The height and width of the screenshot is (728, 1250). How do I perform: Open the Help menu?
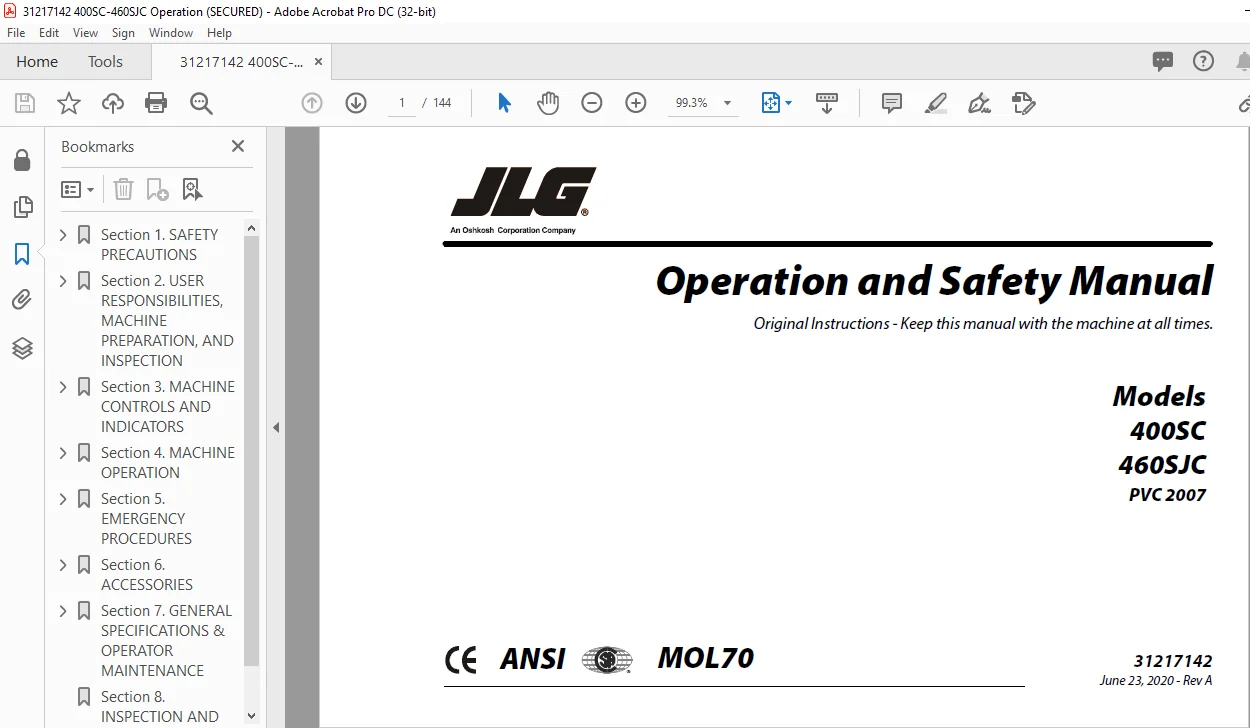pyautogui.click(x=219, y=33)
